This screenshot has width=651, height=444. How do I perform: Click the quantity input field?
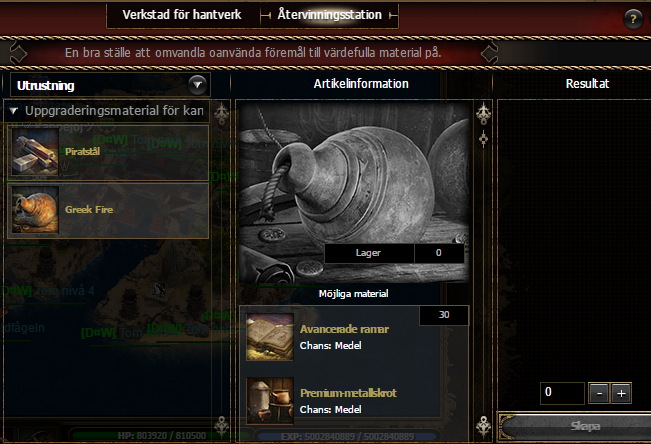tap(562, 393)
